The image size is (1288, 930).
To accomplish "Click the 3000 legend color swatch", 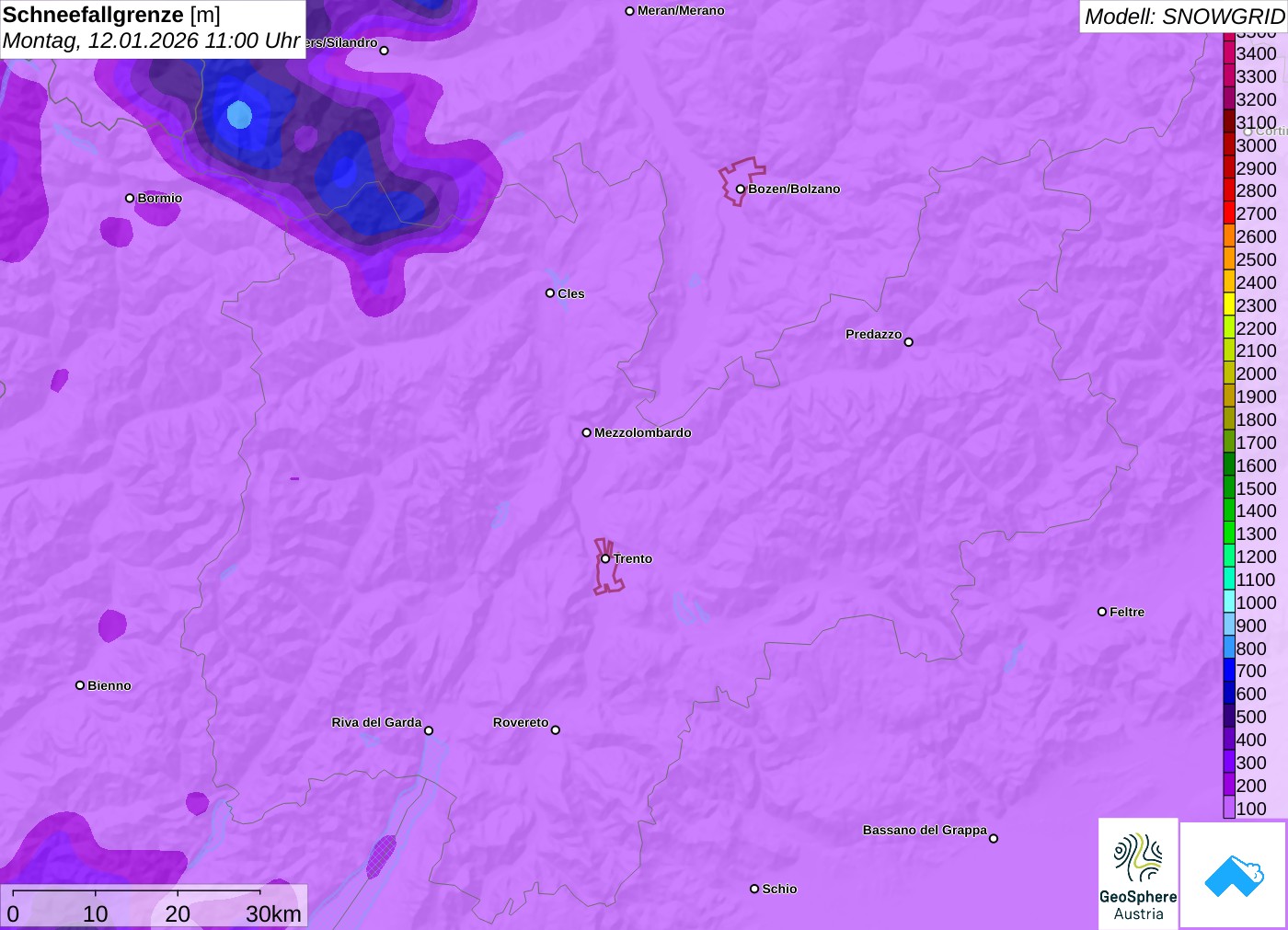I will [1229, 144].
